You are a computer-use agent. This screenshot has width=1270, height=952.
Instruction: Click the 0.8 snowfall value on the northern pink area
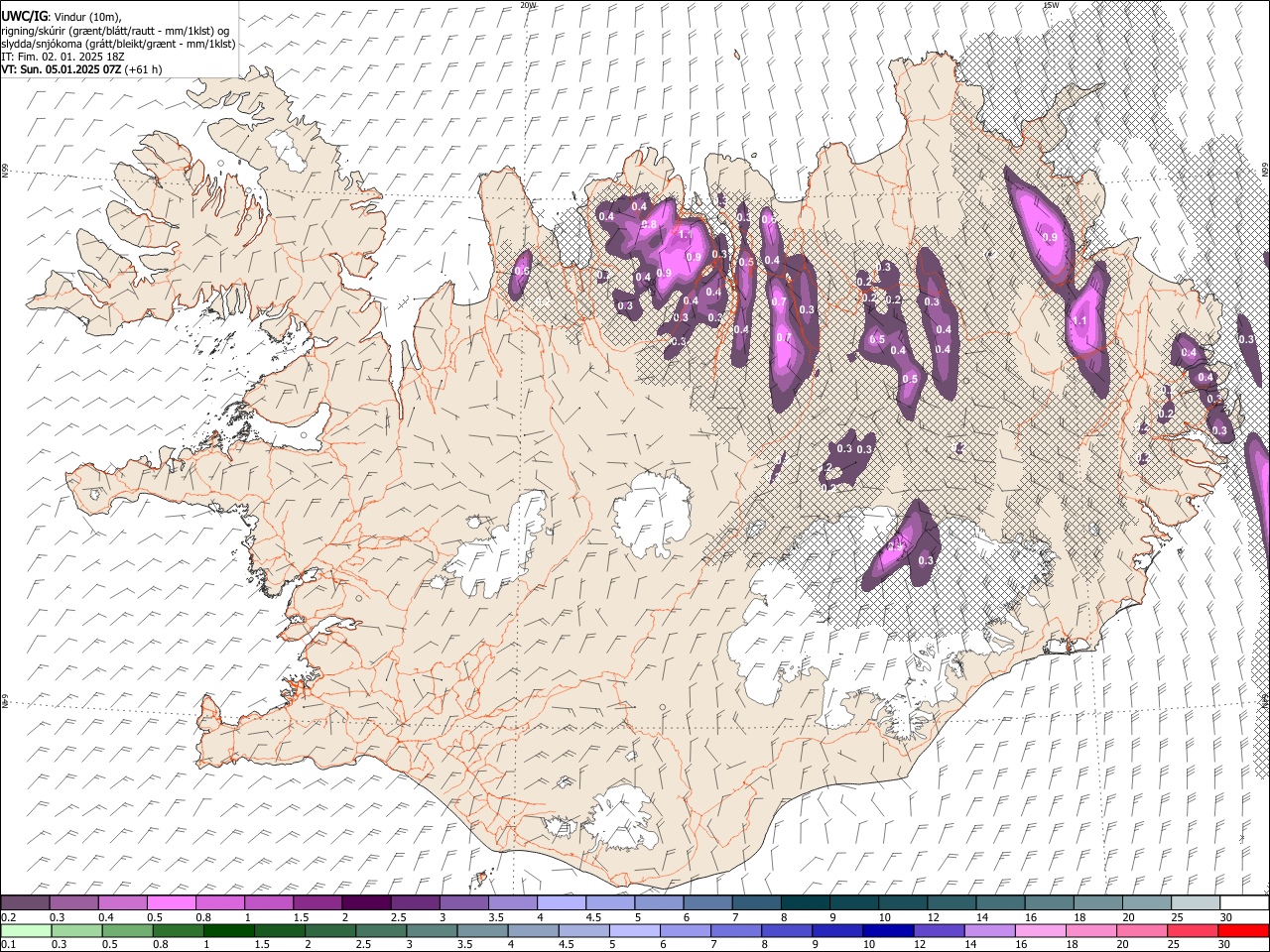coord(650,225)
